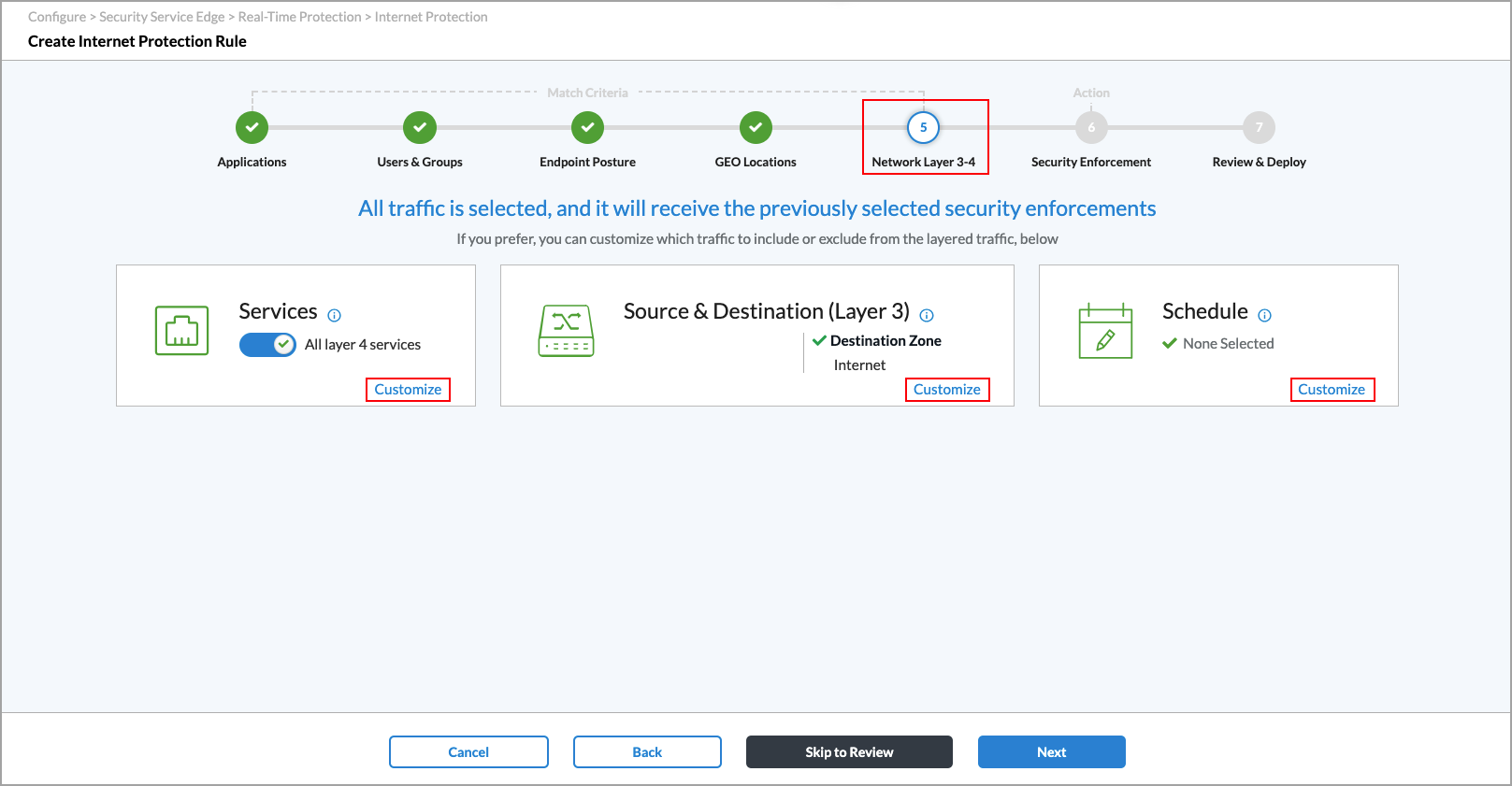This screenshot has width=1512, height=786.
Task: Customize the Schedule card
Action: coord(1332,390)
